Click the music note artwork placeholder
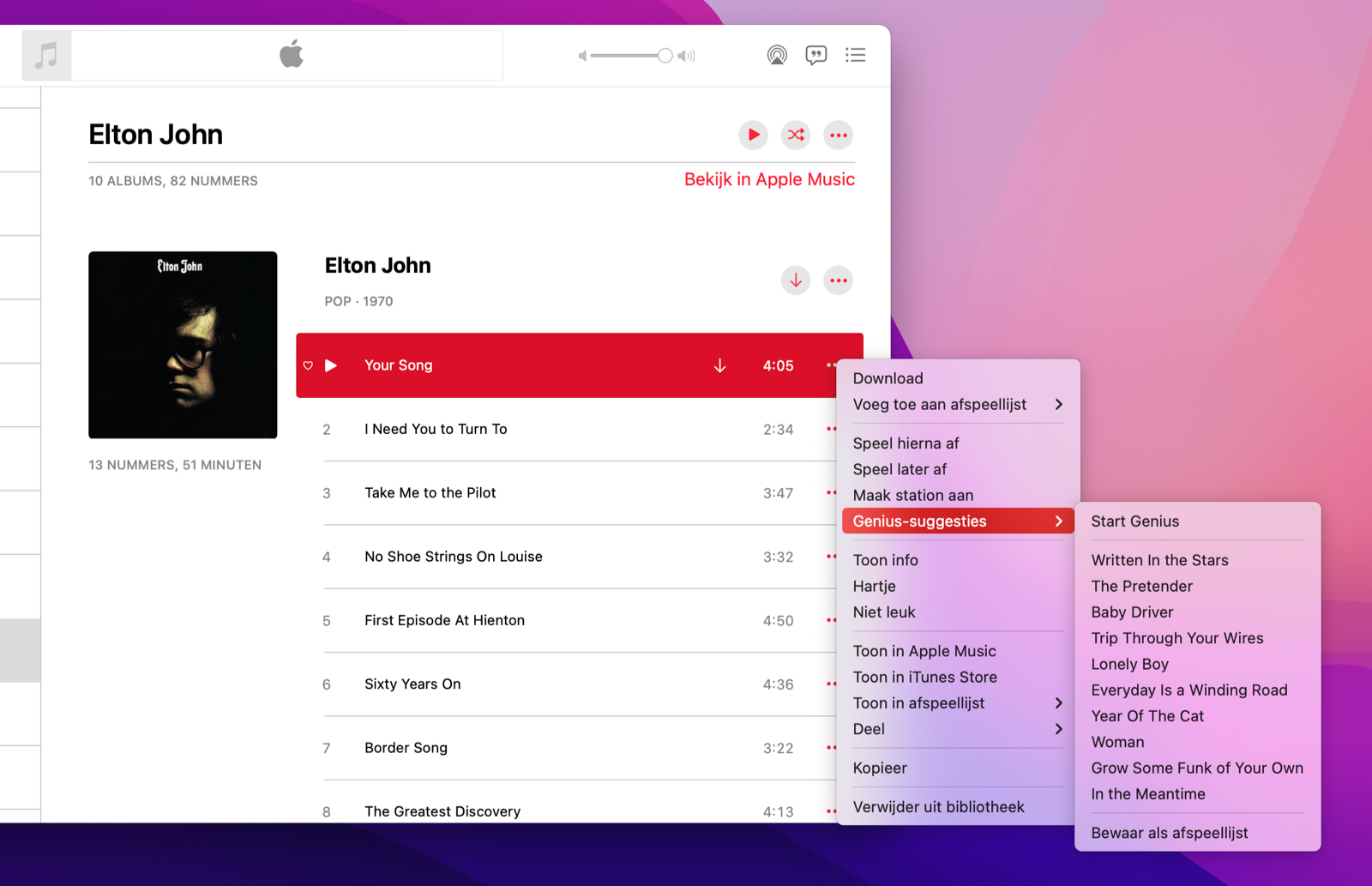This screenshot has width=1372, height=886. (46, 56)
